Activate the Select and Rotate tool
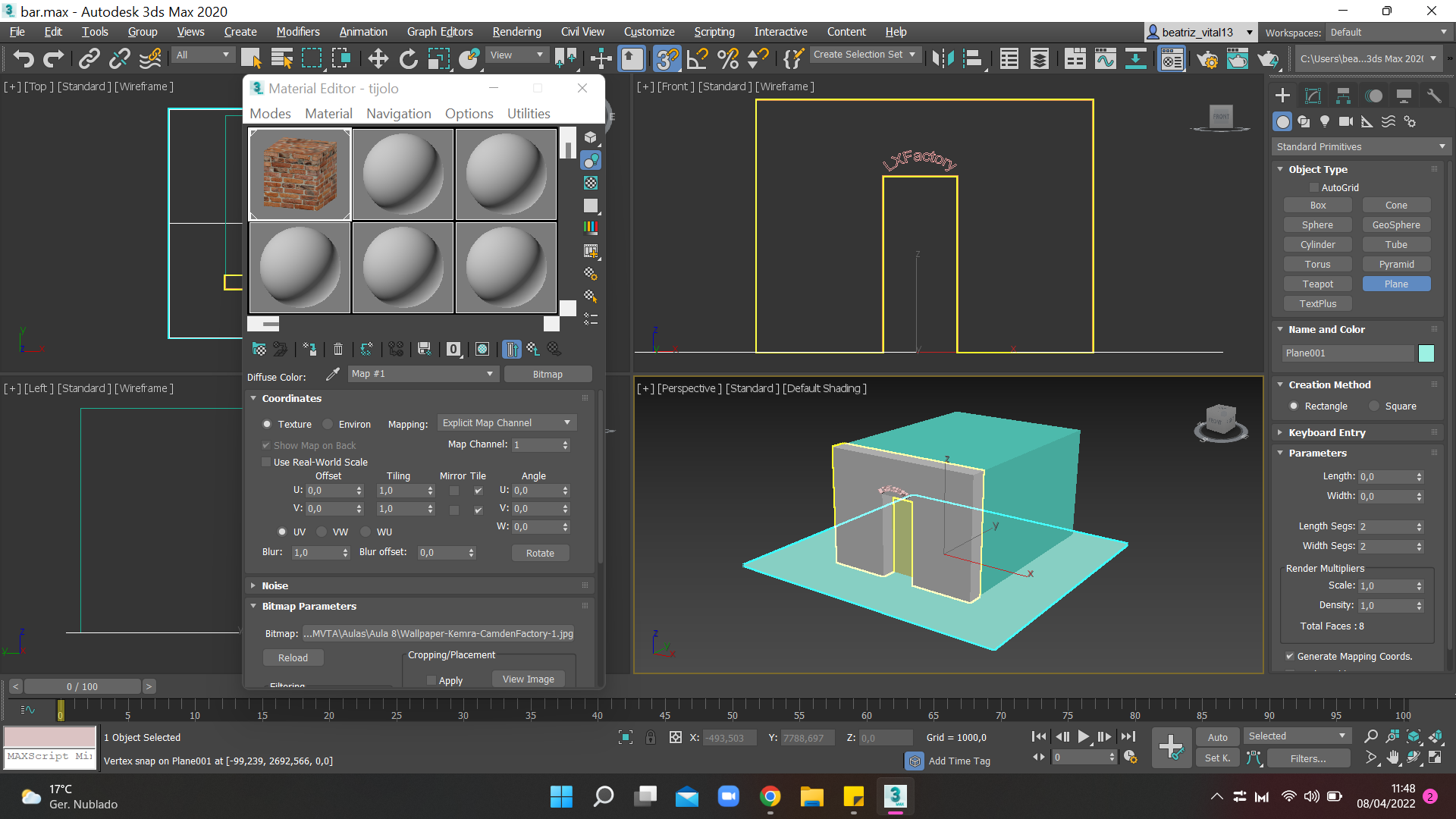The height and width of the screenshot is (819, 1456). (x=408, y=58)
